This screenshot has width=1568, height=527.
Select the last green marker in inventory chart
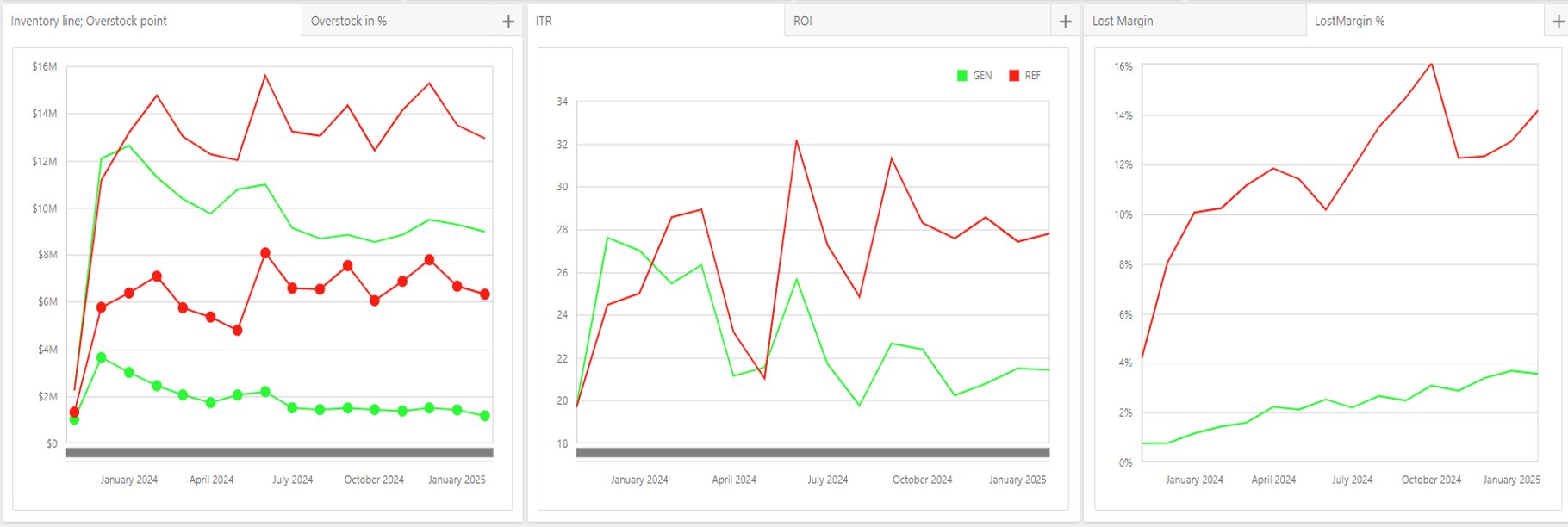485,416
